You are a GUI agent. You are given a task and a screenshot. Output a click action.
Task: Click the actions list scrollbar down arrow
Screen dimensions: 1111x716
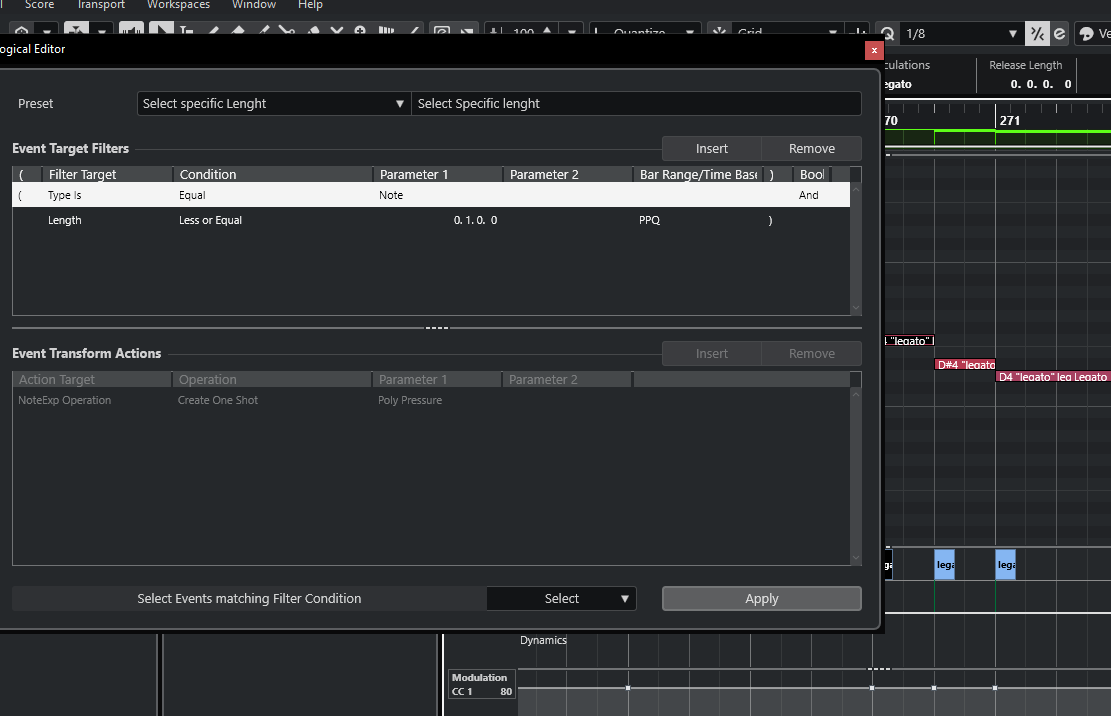(x=856, y=557)
